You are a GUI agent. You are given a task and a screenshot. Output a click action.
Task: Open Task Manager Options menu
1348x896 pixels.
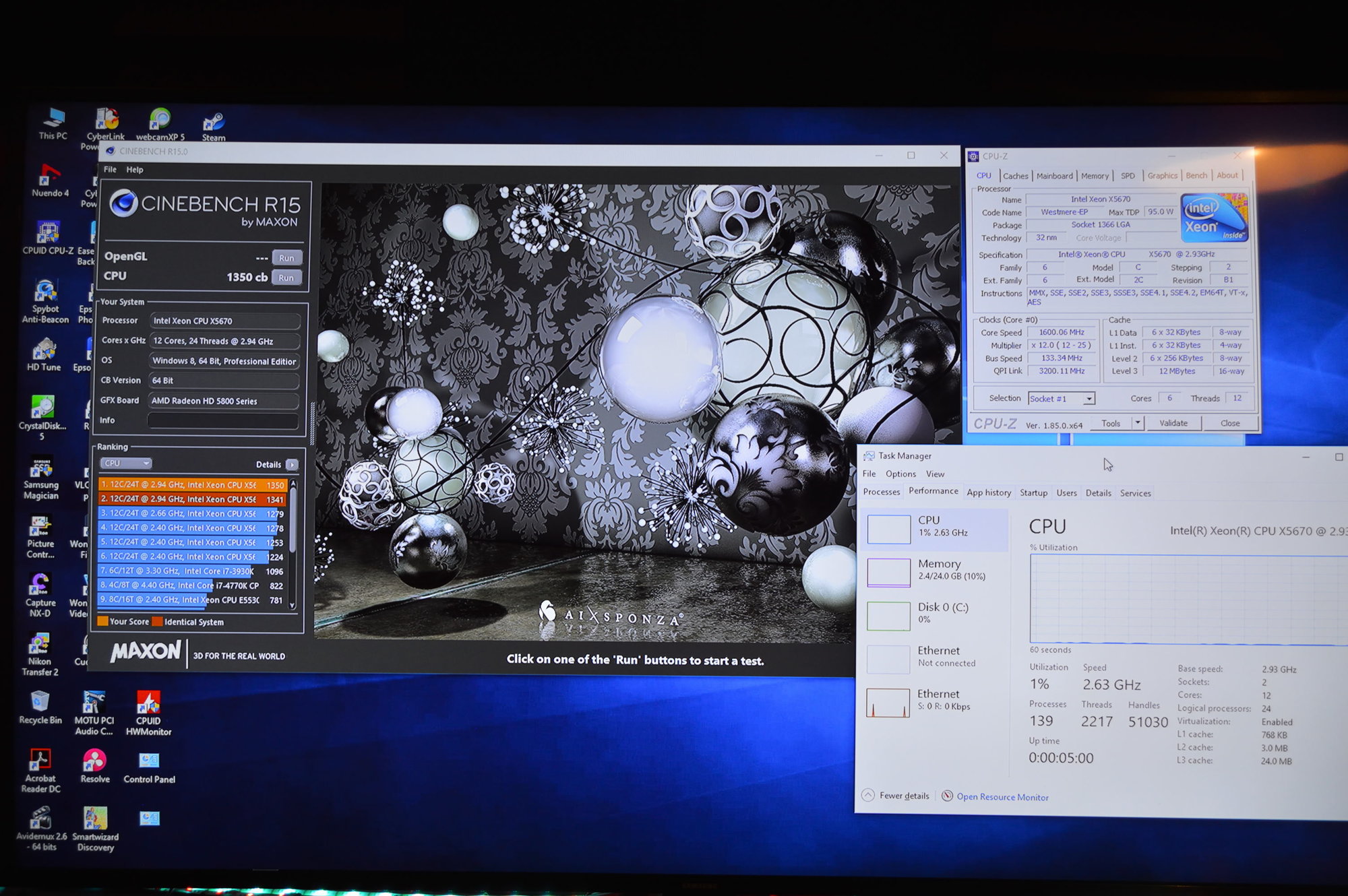(900, 474)
